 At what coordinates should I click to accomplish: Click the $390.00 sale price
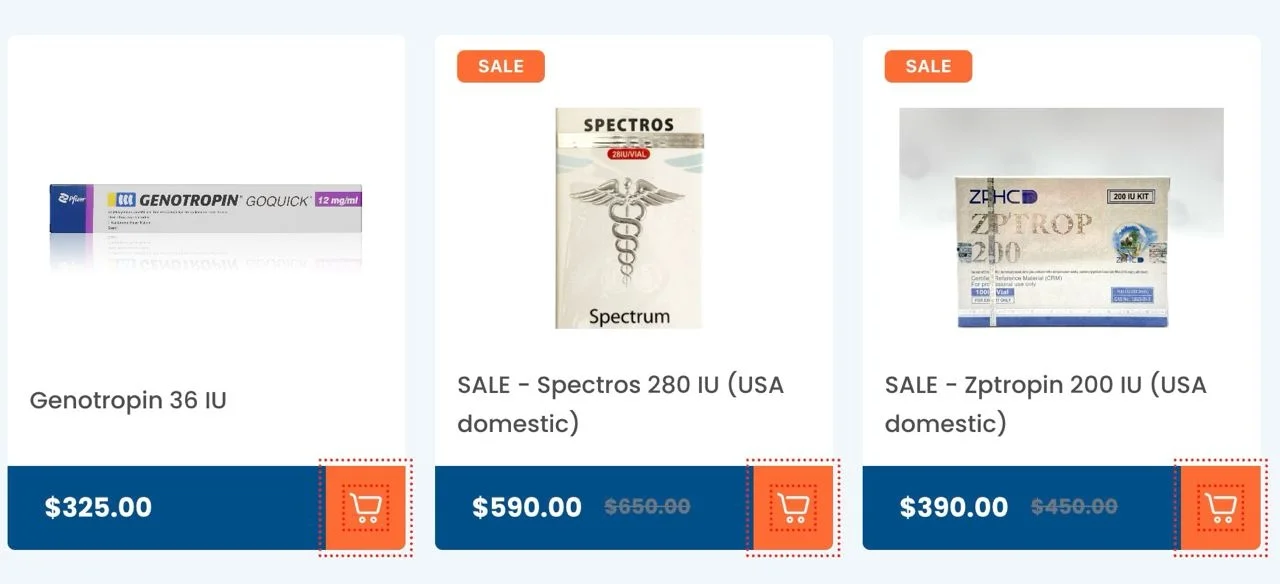[x=954, y=507]
